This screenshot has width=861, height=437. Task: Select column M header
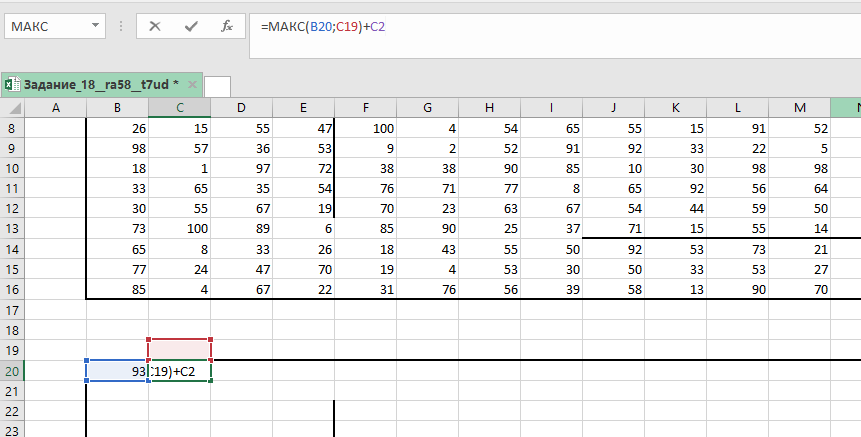pyautogui.click(x=799, y=108)
